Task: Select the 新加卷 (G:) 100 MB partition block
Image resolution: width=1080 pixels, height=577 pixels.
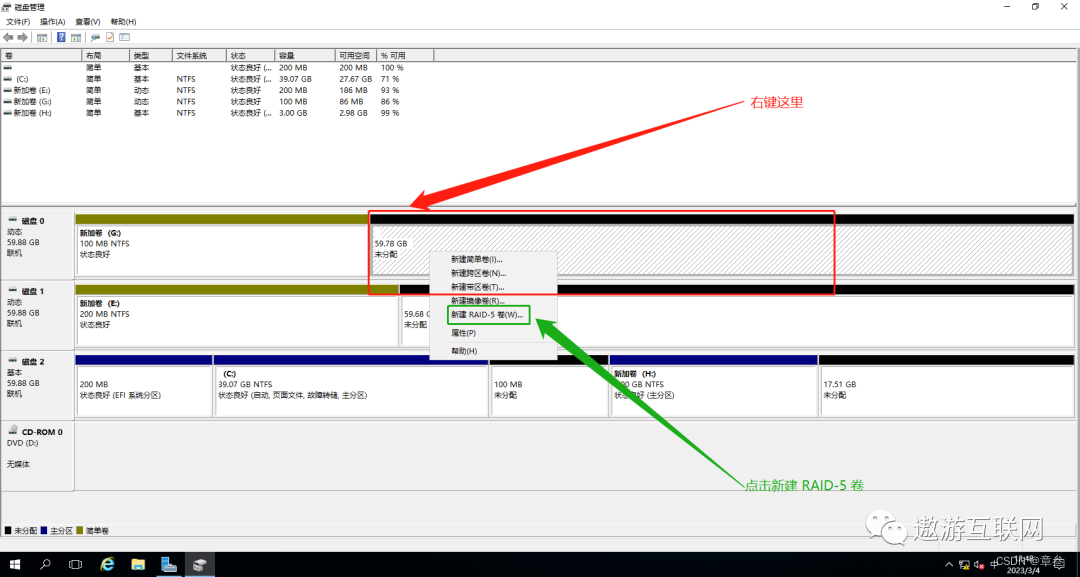Action: pyautogui.click(x=222, y=245)
